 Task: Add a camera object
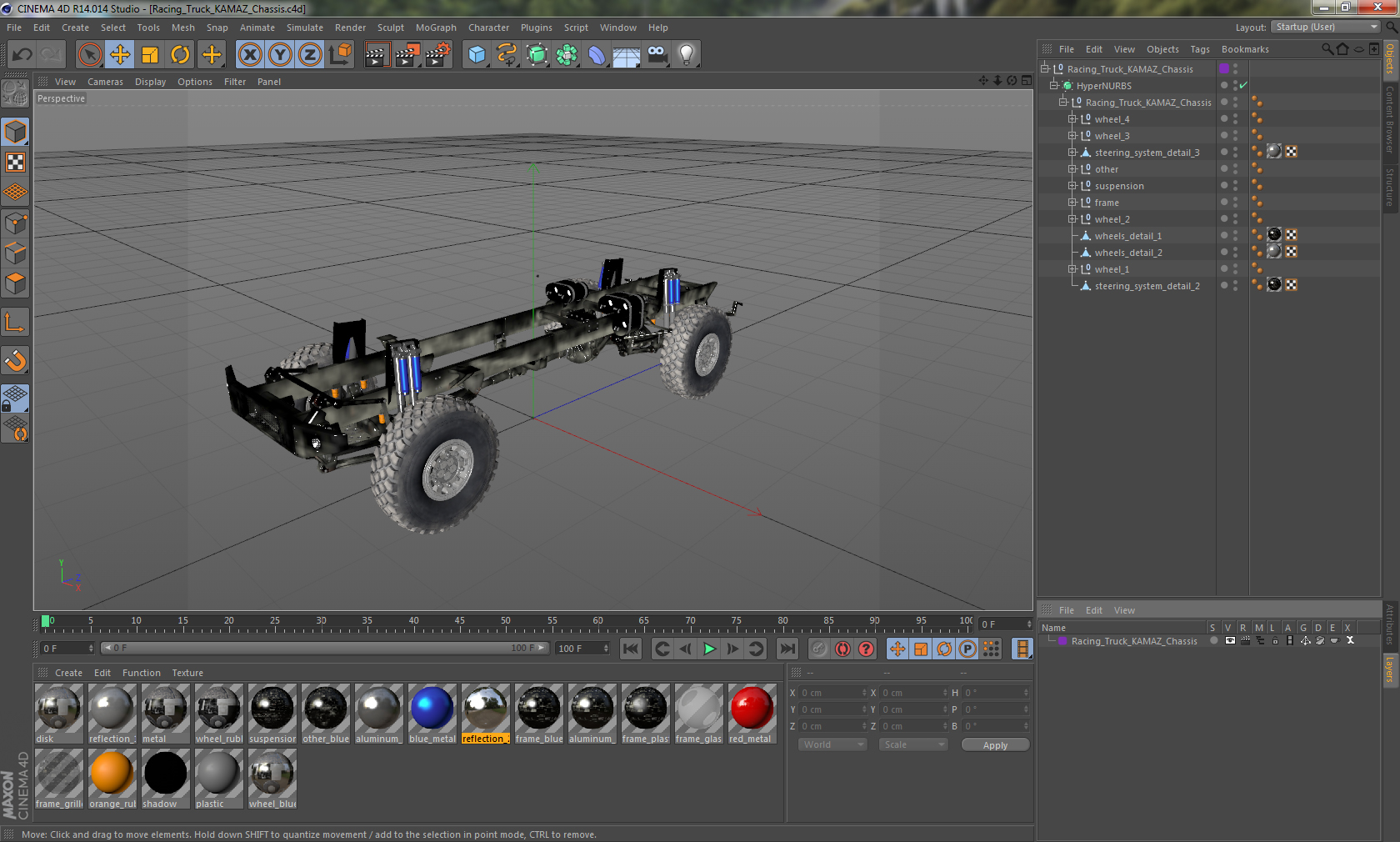coord(657,55)
